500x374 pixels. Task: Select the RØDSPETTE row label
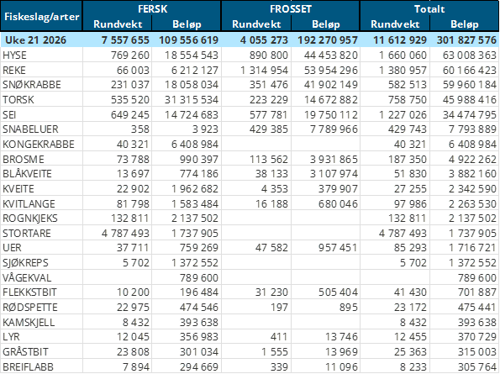point(30,307)
